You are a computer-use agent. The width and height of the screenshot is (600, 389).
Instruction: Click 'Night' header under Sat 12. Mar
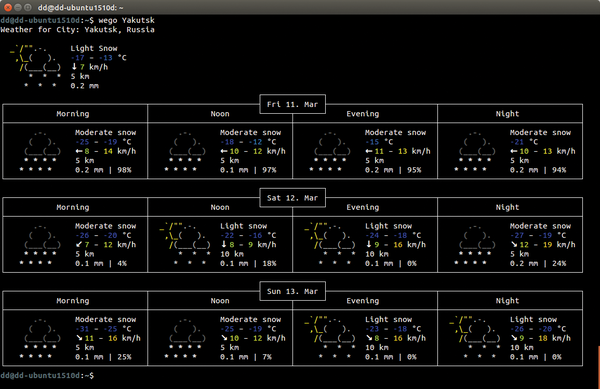click(x=507, y=207)
